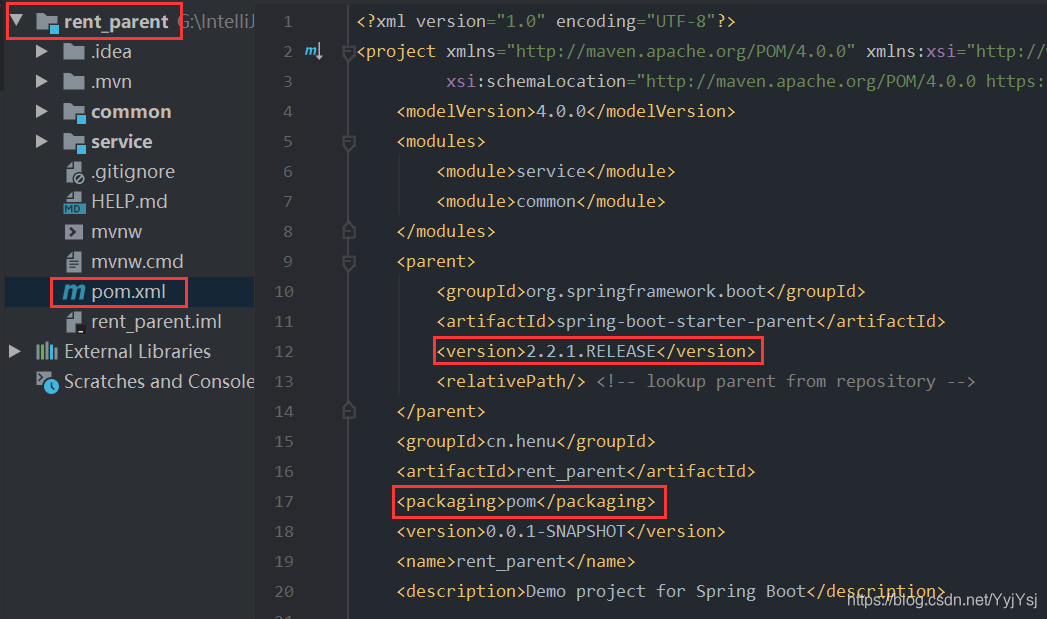
Task: Fold the project tag on line 2
Action: coord(348,53)
